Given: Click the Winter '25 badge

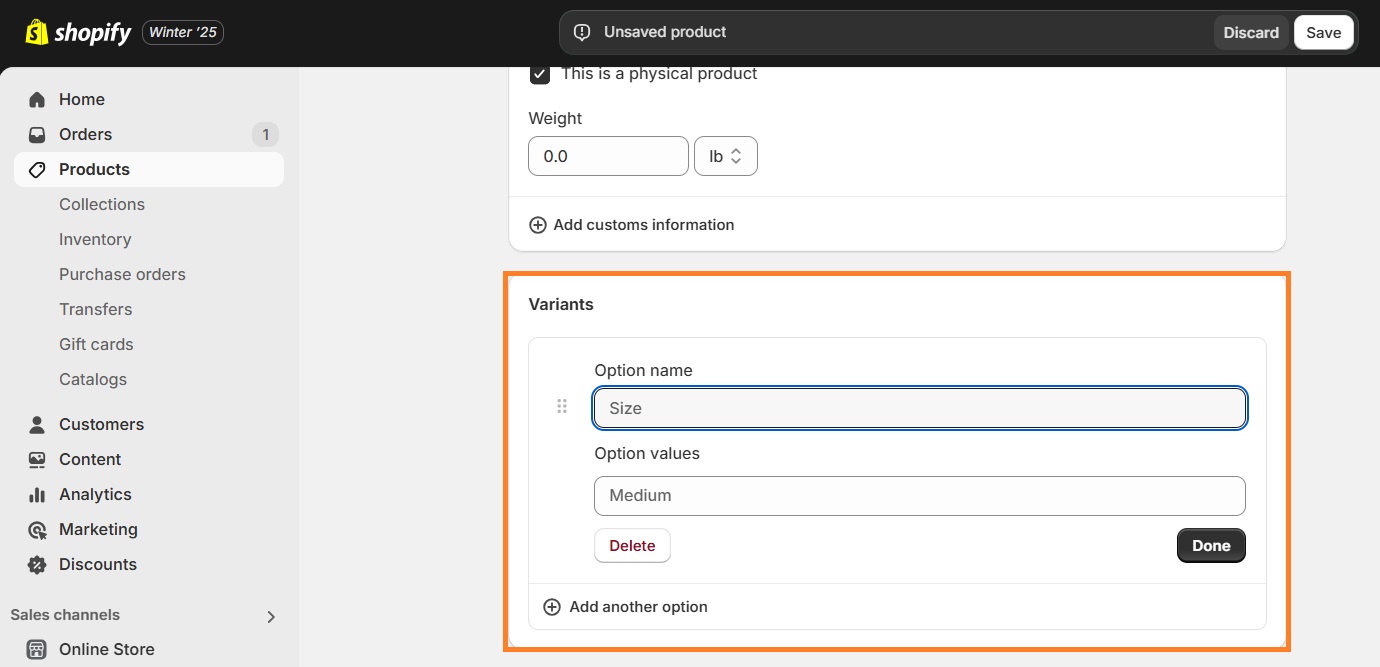Looking at the screenshot, I should point(182,32).
